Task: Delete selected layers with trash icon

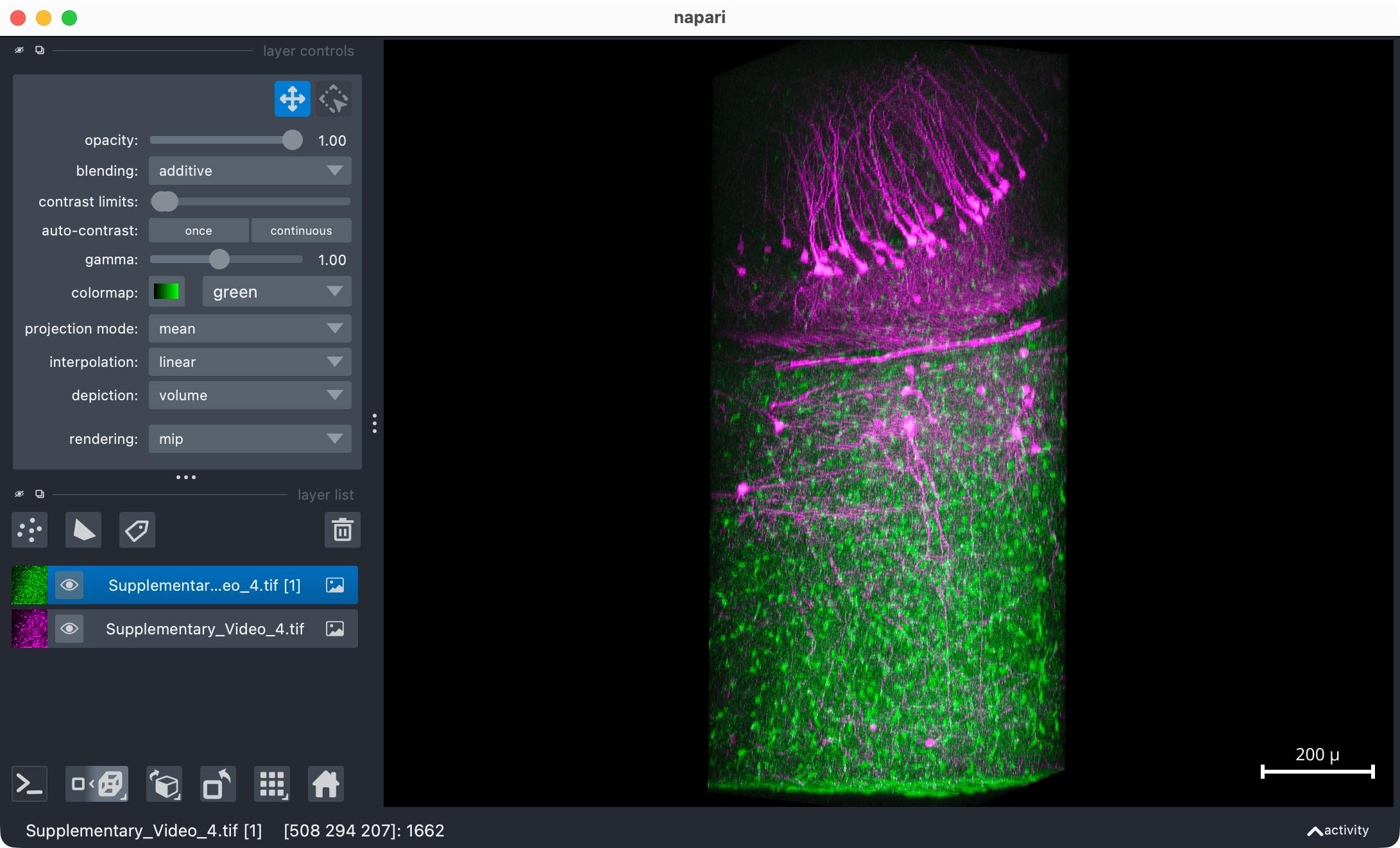Action: pyautogui.click(x=343, y=530)
